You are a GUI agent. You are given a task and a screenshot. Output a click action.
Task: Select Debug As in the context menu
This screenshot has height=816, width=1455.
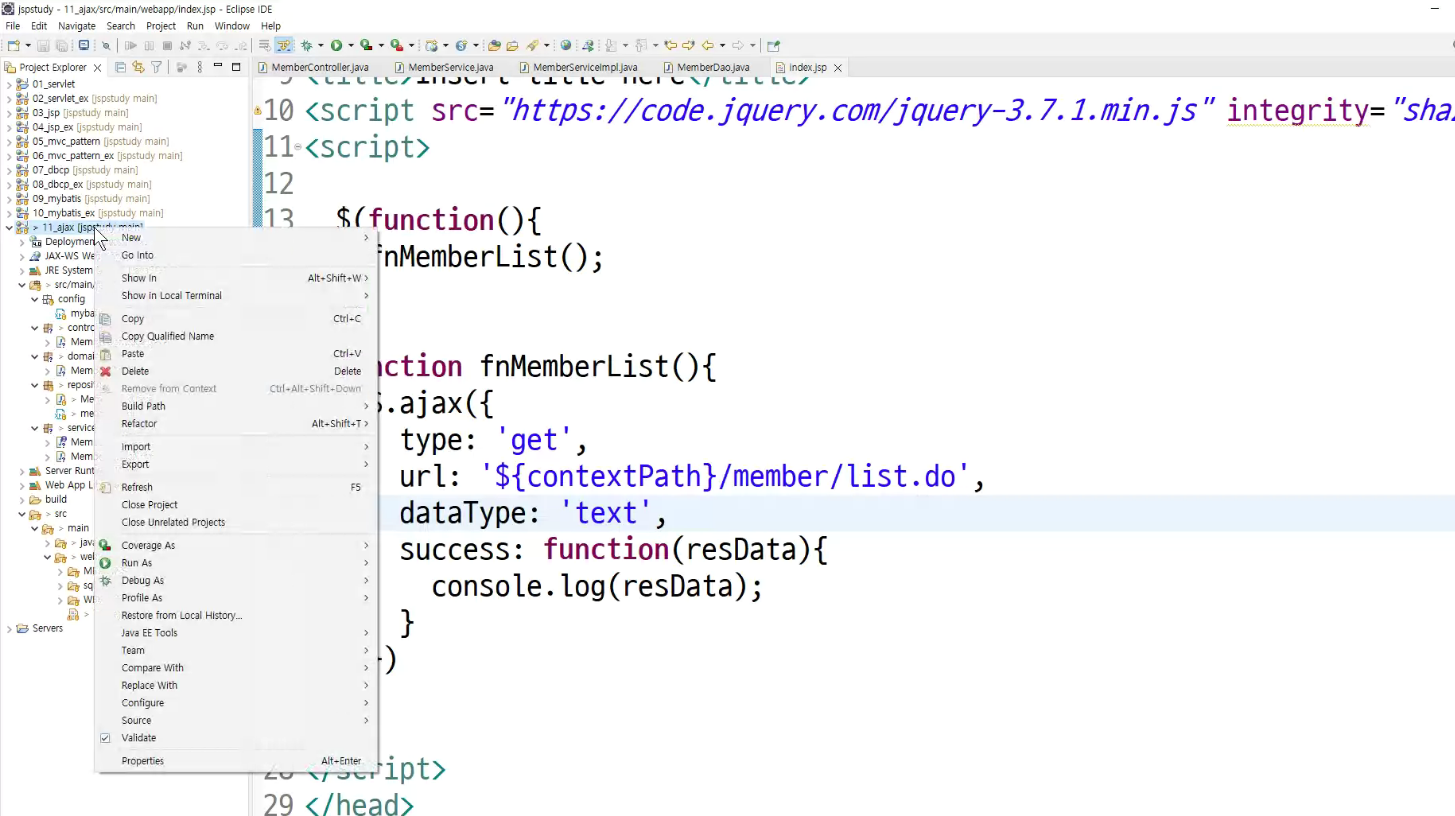tap(236, 580)
